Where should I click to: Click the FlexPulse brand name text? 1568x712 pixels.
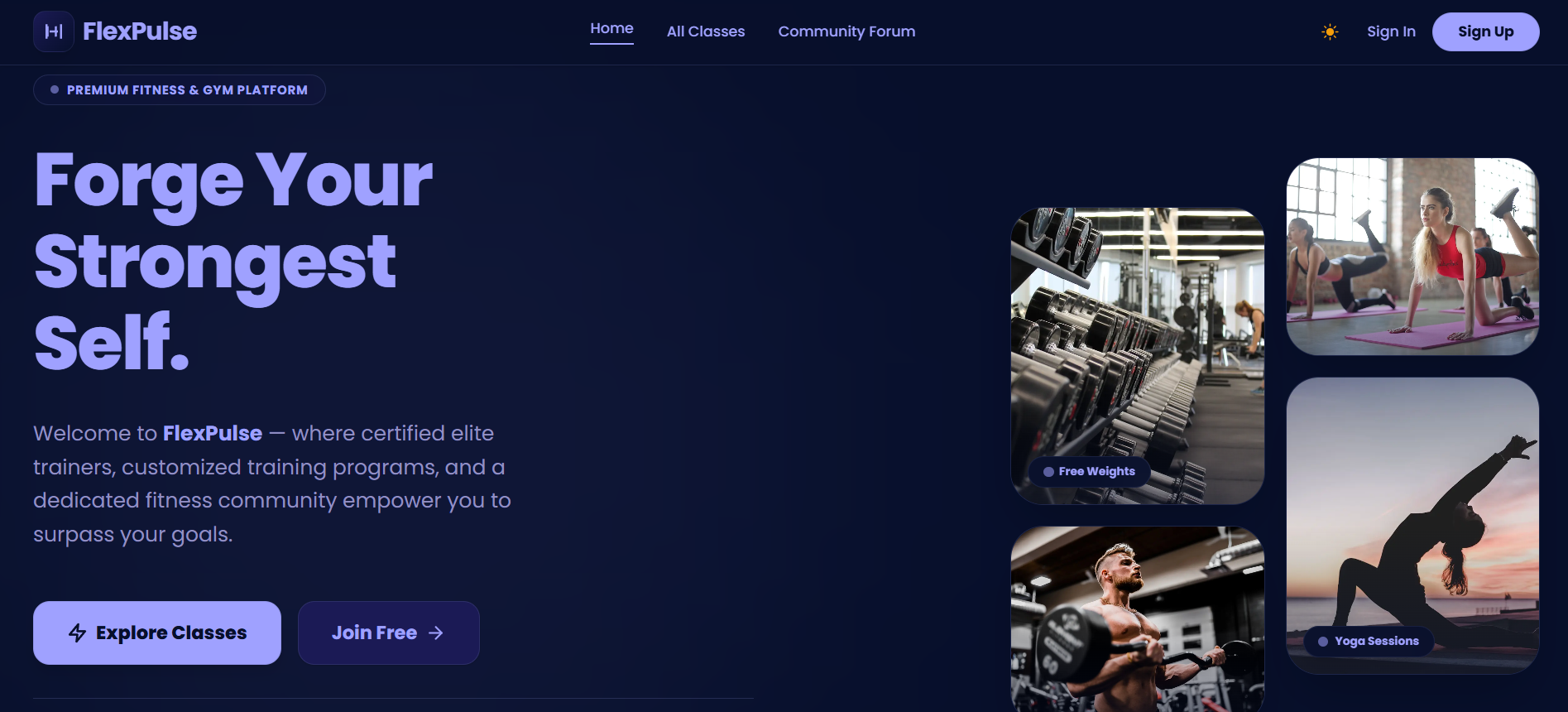(x=140, y=31)
